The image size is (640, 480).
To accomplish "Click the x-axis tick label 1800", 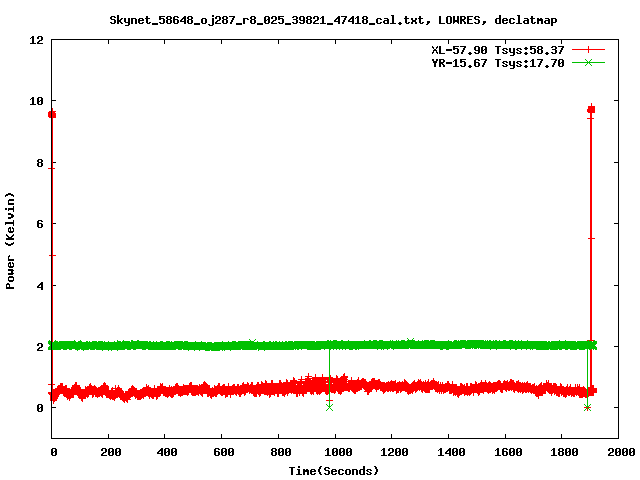I will [564, 452].
